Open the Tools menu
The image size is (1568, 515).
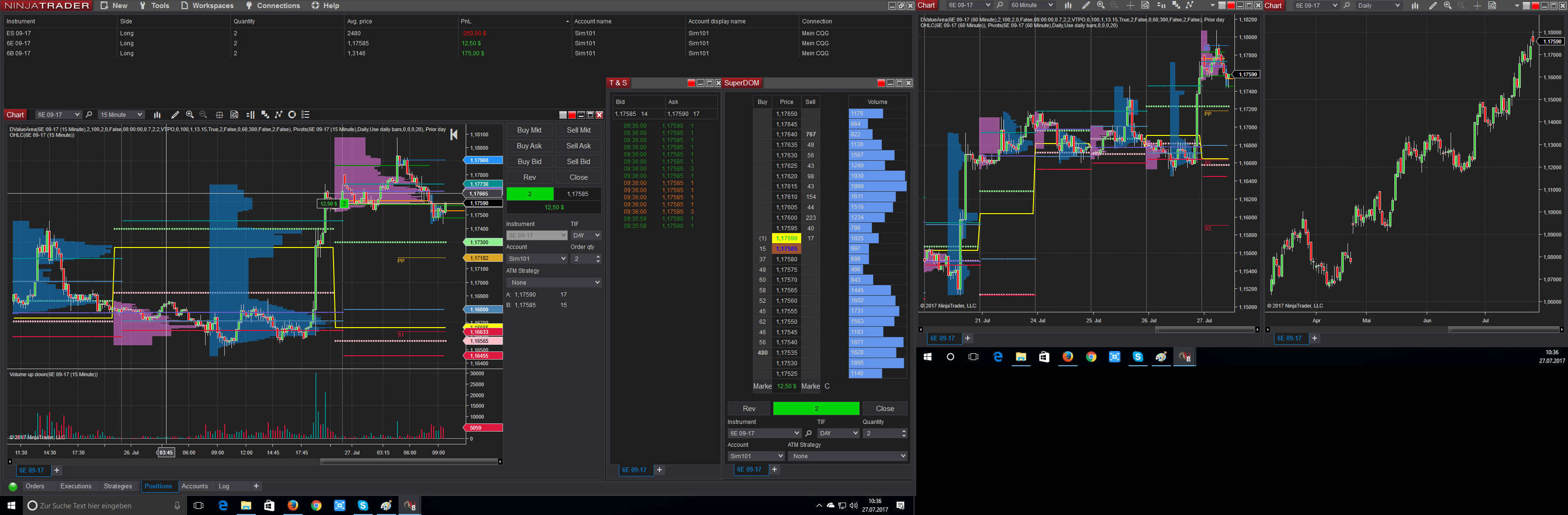point(155,5)
